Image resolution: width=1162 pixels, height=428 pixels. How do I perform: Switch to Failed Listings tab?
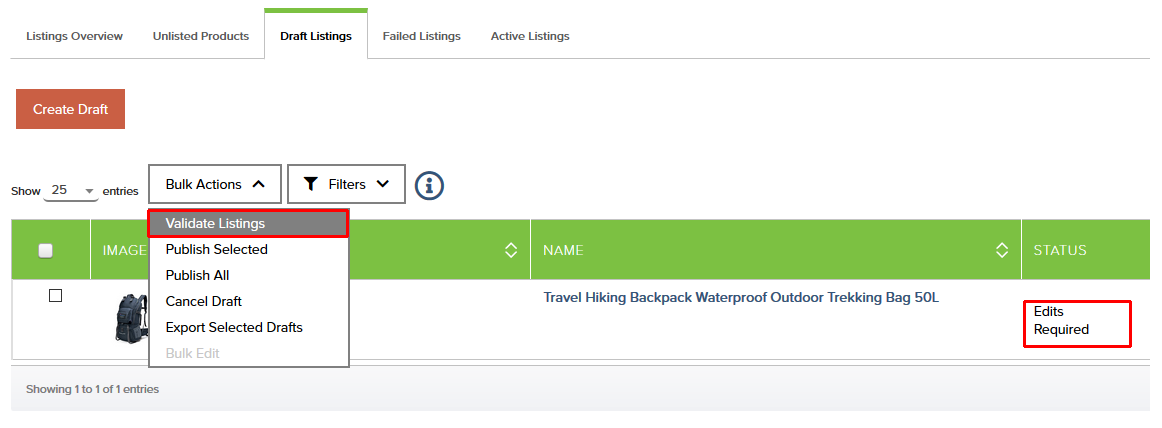pos(422,36)
